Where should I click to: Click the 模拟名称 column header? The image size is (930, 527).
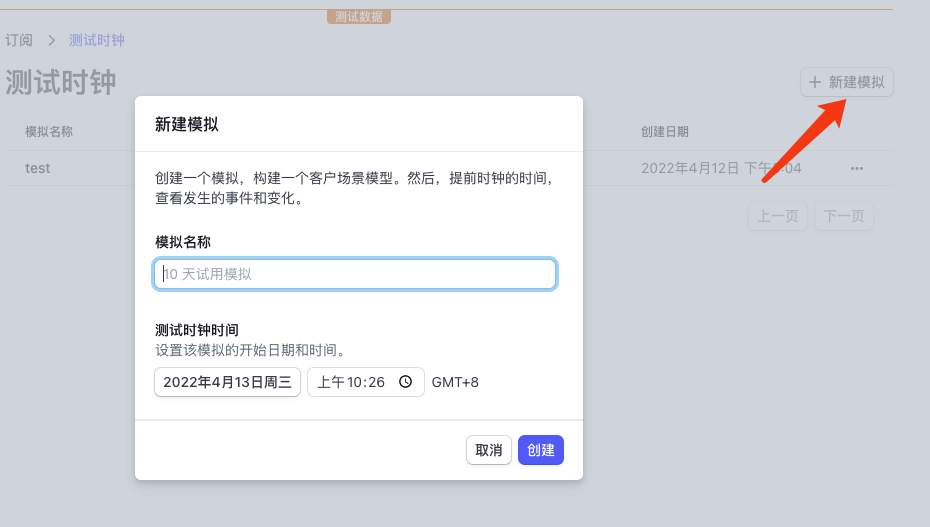49,132
